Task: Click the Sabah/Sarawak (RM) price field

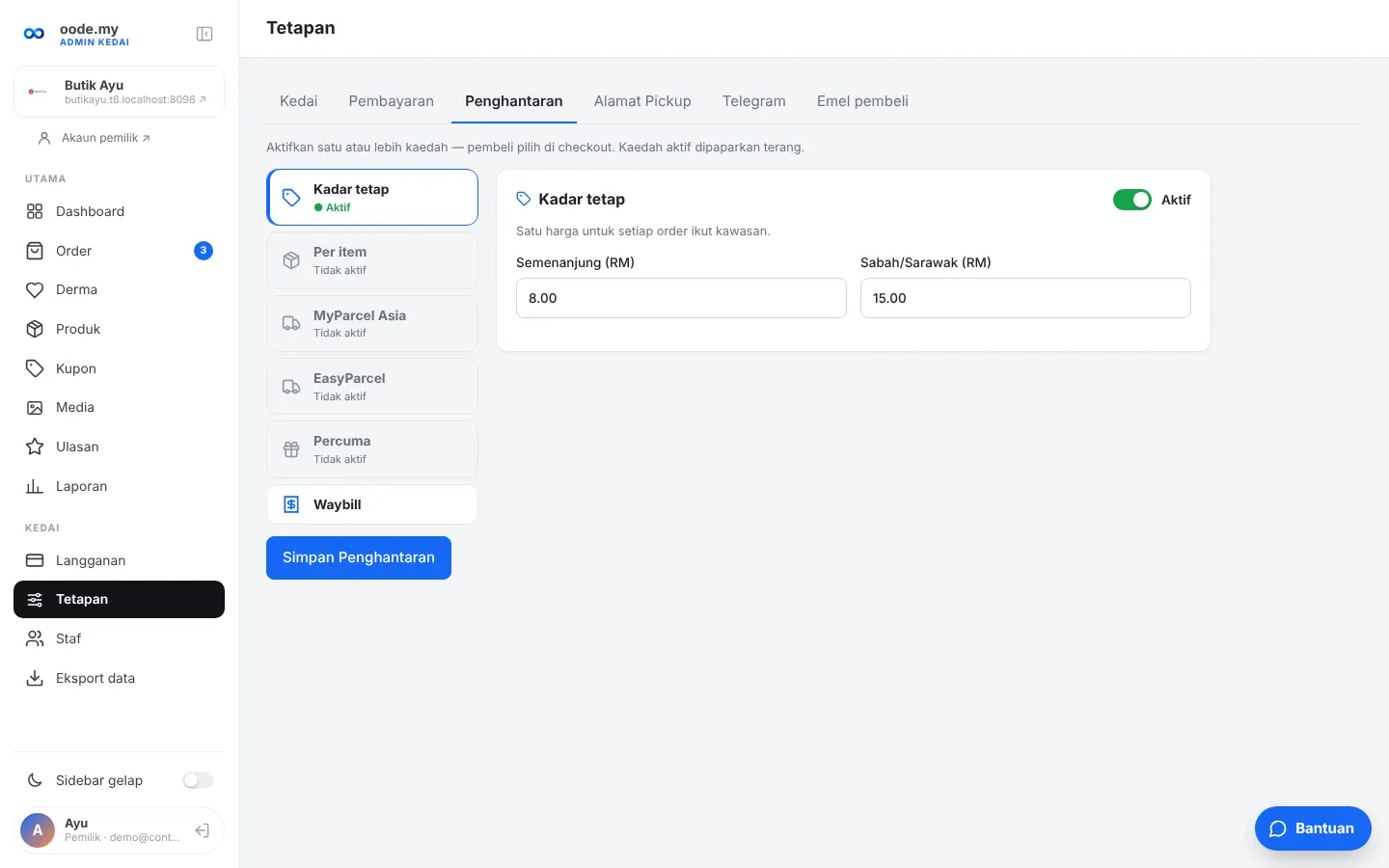Action: click(x=1025, y=298)
